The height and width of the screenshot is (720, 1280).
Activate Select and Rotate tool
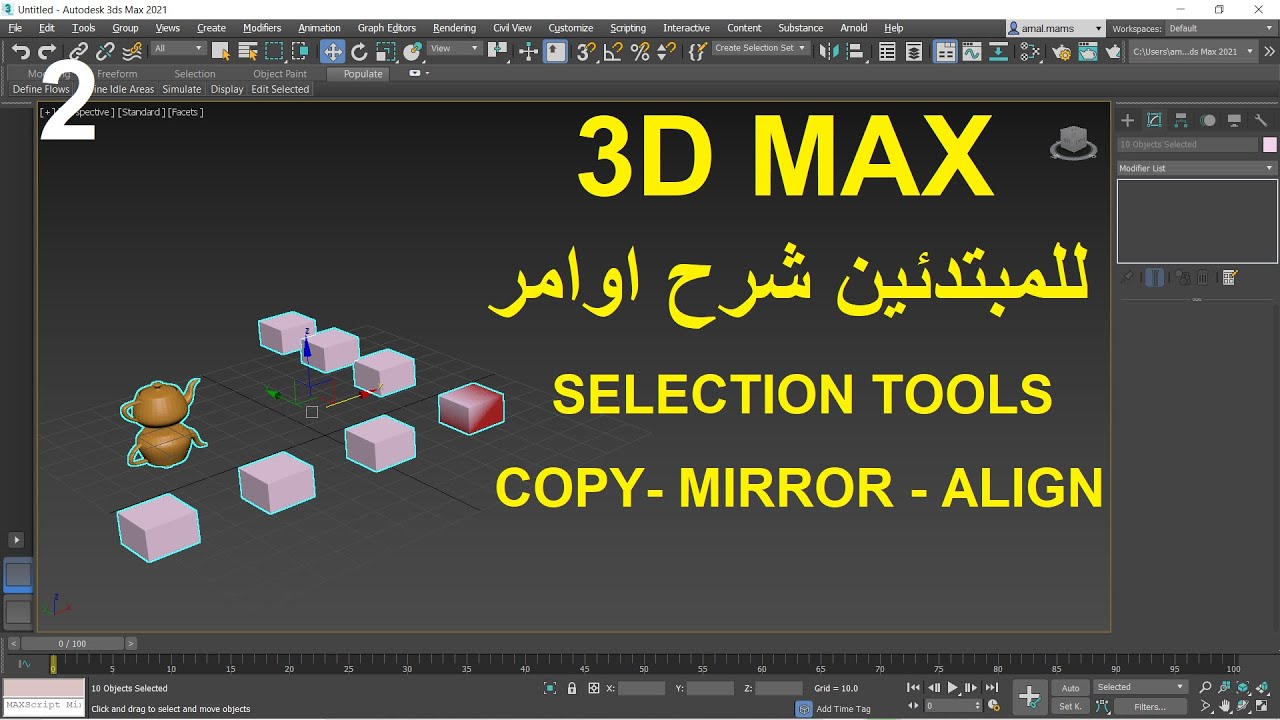click(359, 52)
